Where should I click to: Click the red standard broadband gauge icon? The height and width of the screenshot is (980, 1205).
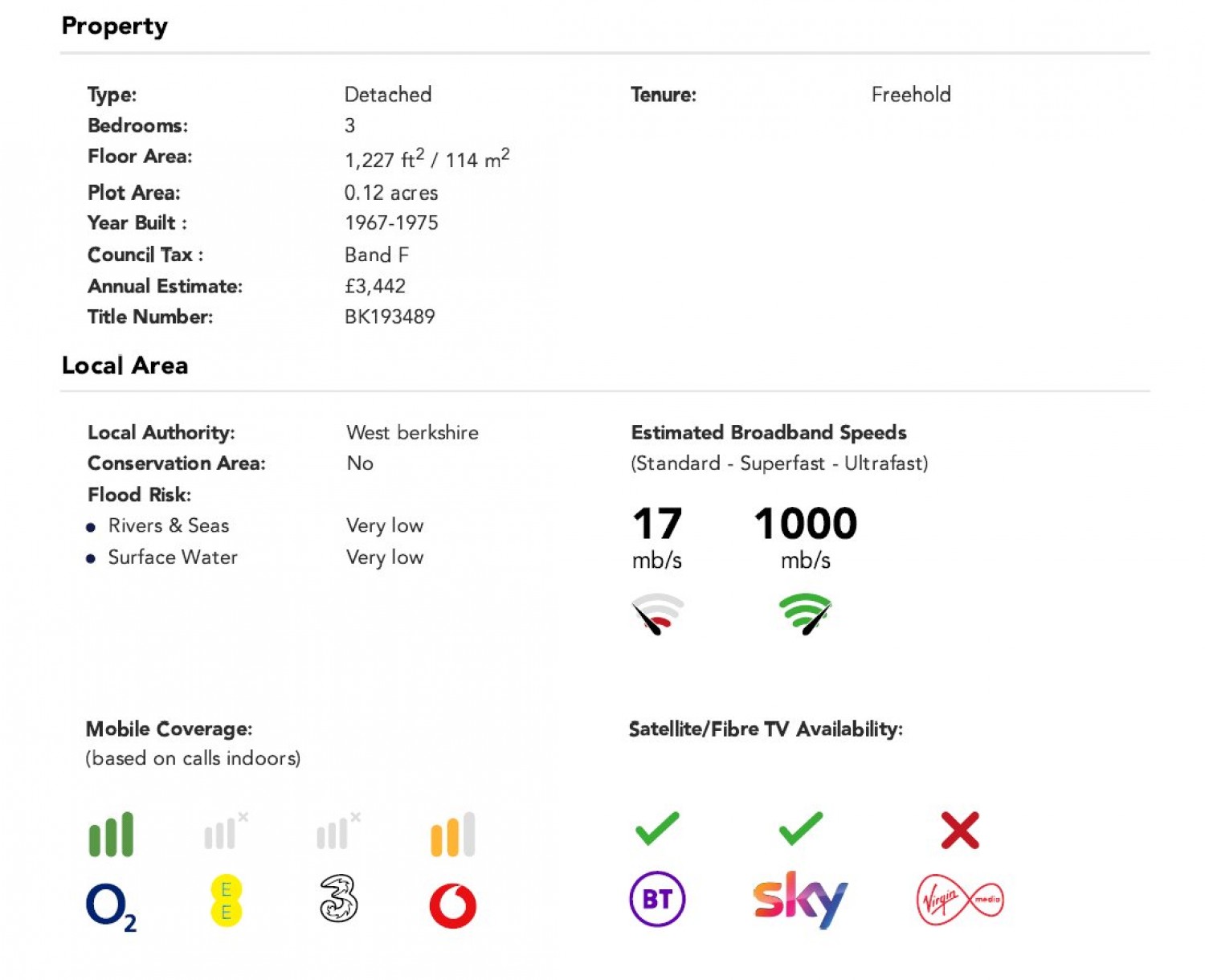coord(658,614)
